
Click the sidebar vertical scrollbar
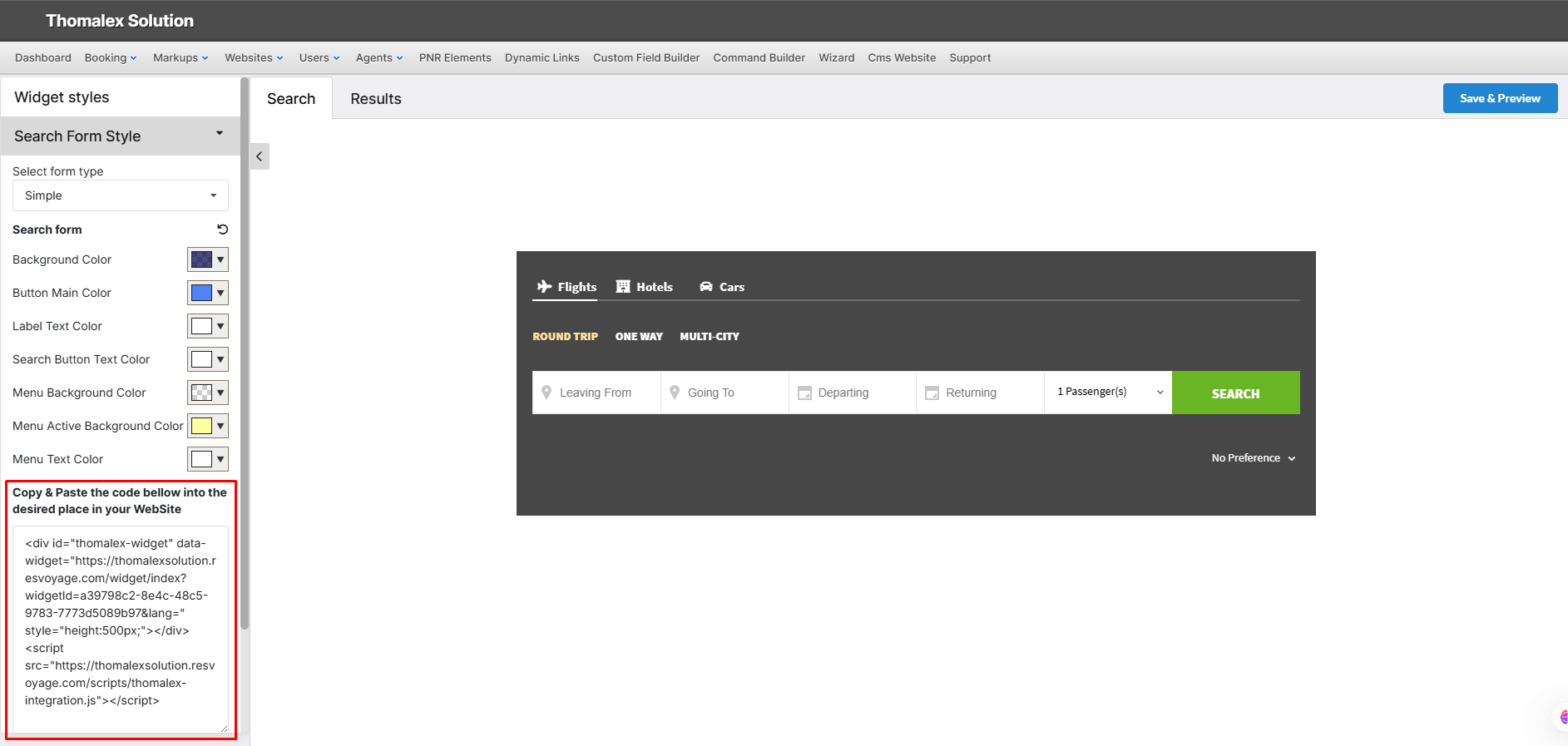[x=245, y=353]
